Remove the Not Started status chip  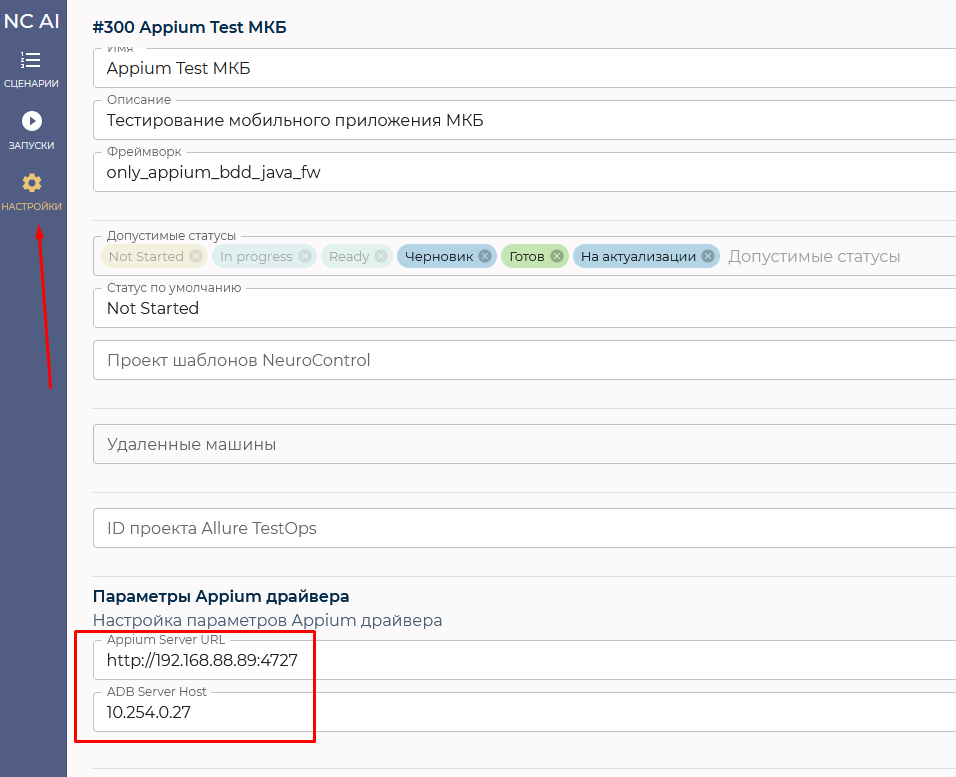click(x=196, y=256)
